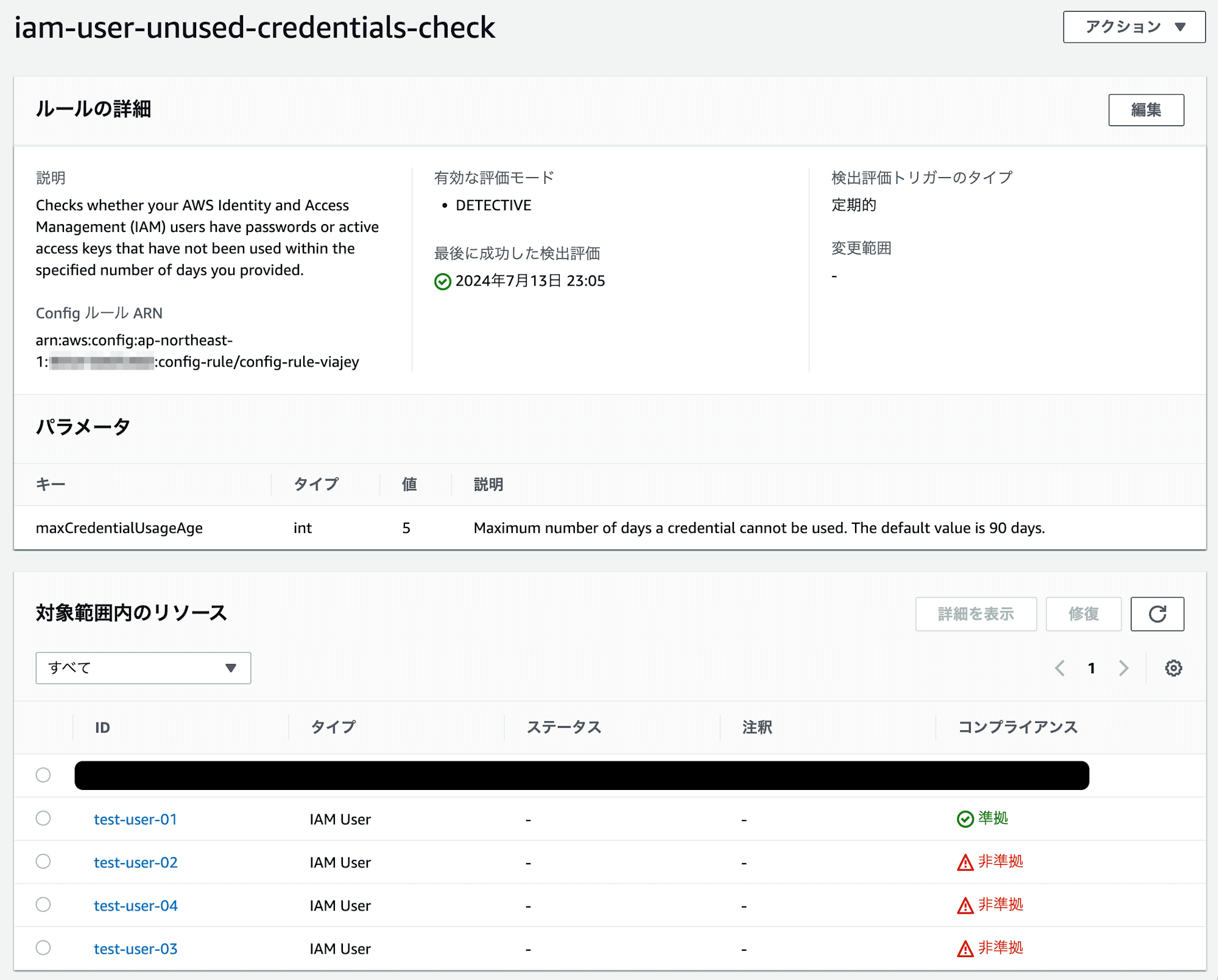Screen dimensions: 1218x980
Task: Open the test-user-02 resource link
Action: tap(135, 862)
